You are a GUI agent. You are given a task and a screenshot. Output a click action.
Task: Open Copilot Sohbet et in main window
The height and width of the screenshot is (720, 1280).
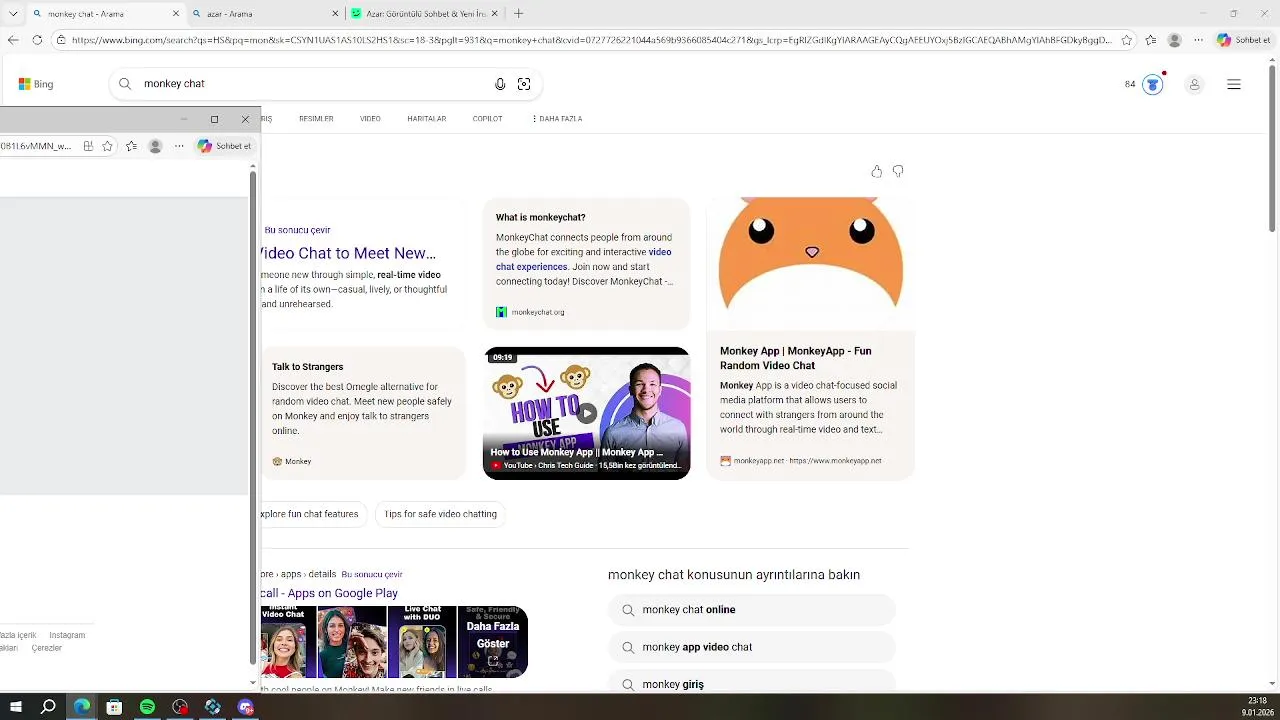[x=1244, y=40]
